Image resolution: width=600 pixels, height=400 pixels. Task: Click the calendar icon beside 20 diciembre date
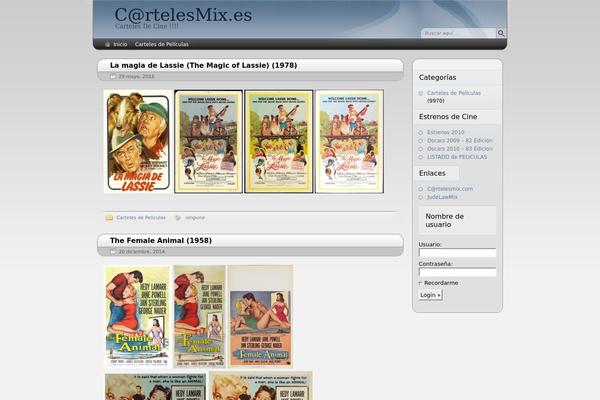tap(113, 251)
